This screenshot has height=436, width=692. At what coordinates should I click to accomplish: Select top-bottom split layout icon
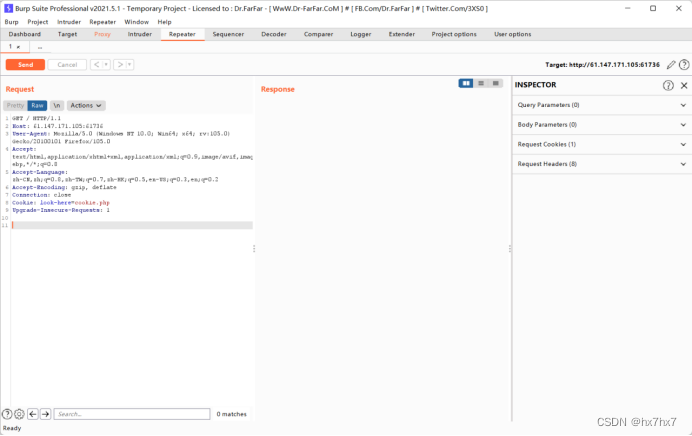coord(481,83)
